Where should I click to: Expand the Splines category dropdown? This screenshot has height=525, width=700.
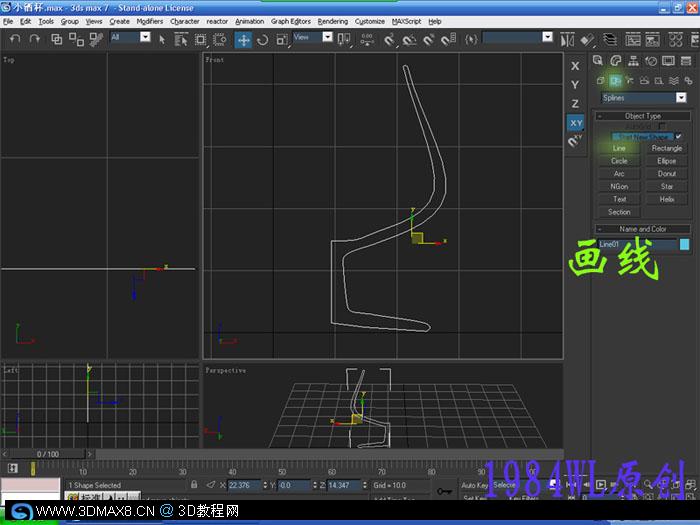point(681,98)
